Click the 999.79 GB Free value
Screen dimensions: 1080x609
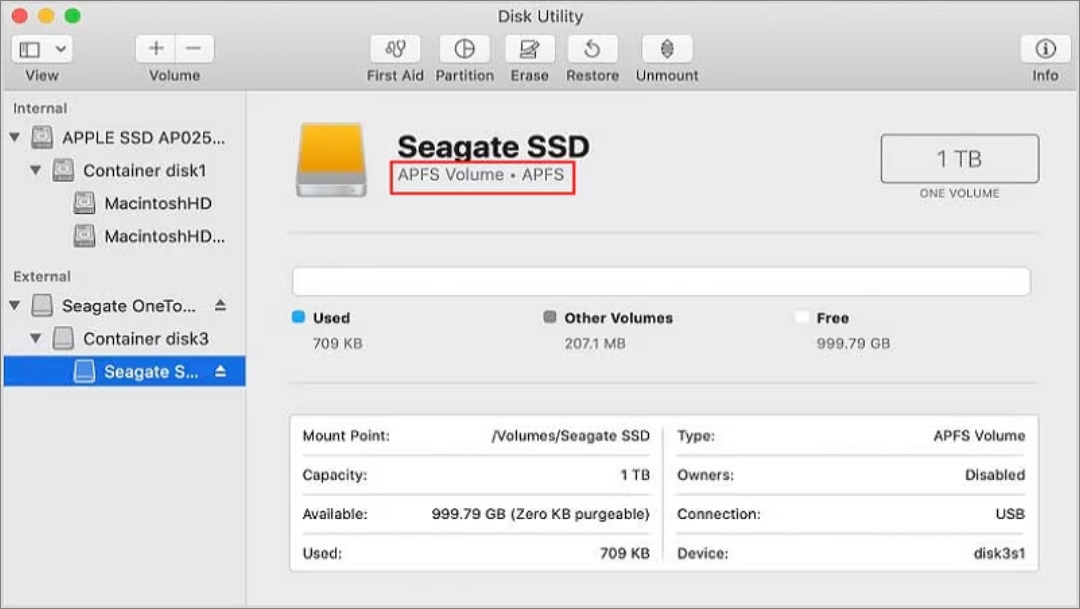853,343
